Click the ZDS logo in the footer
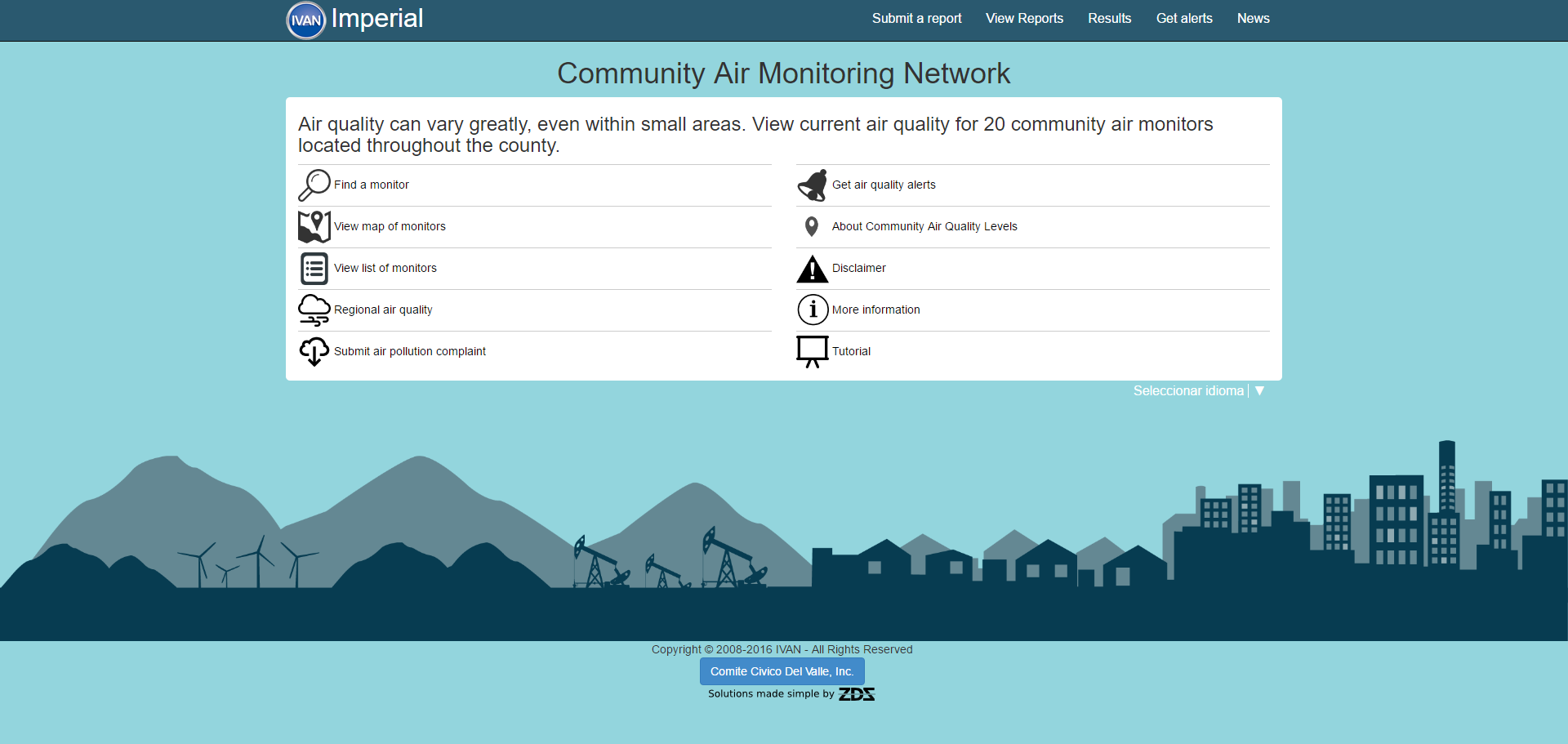 [x=857, y=694]
